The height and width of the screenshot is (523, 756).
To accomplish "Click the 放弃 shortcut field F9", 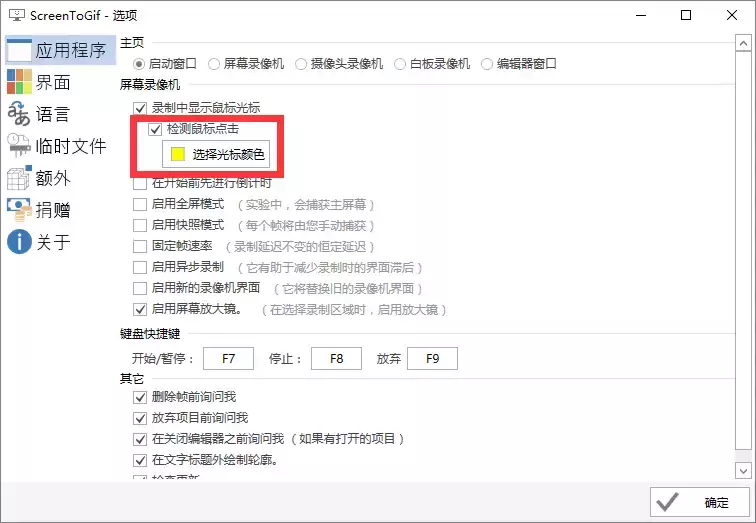I will [x=432, y=359].
